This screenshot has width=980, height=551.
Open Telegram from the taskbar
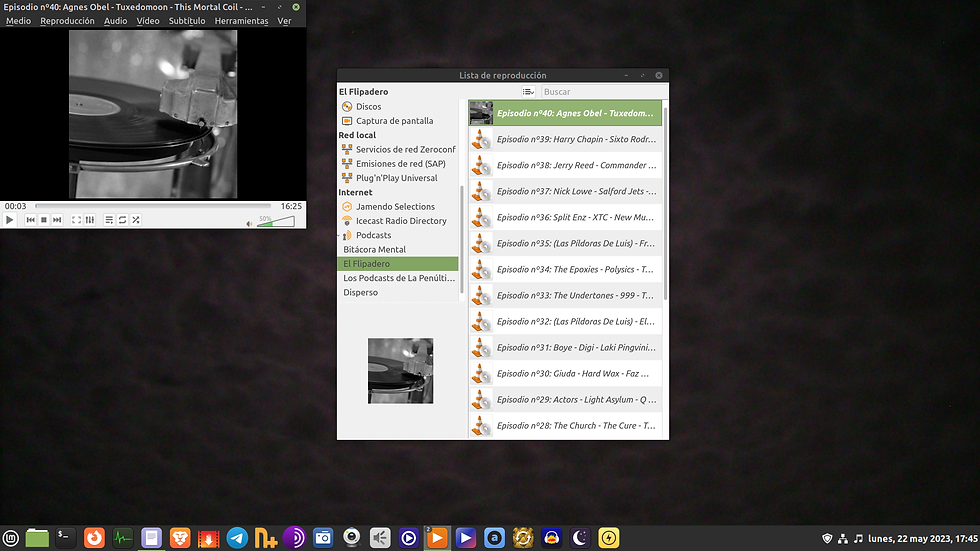click(x=238, y=538)
